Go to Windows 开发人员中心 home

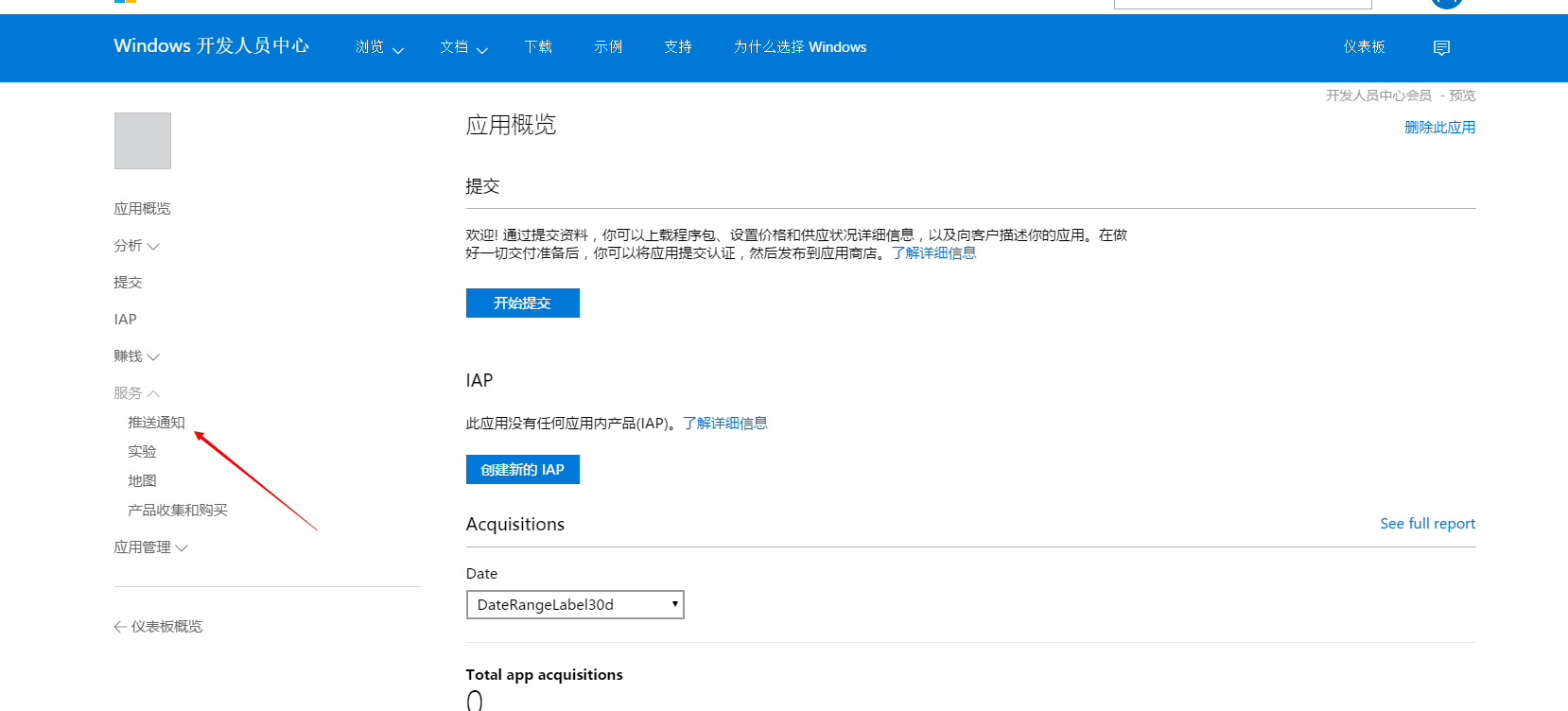click(212, 46)
